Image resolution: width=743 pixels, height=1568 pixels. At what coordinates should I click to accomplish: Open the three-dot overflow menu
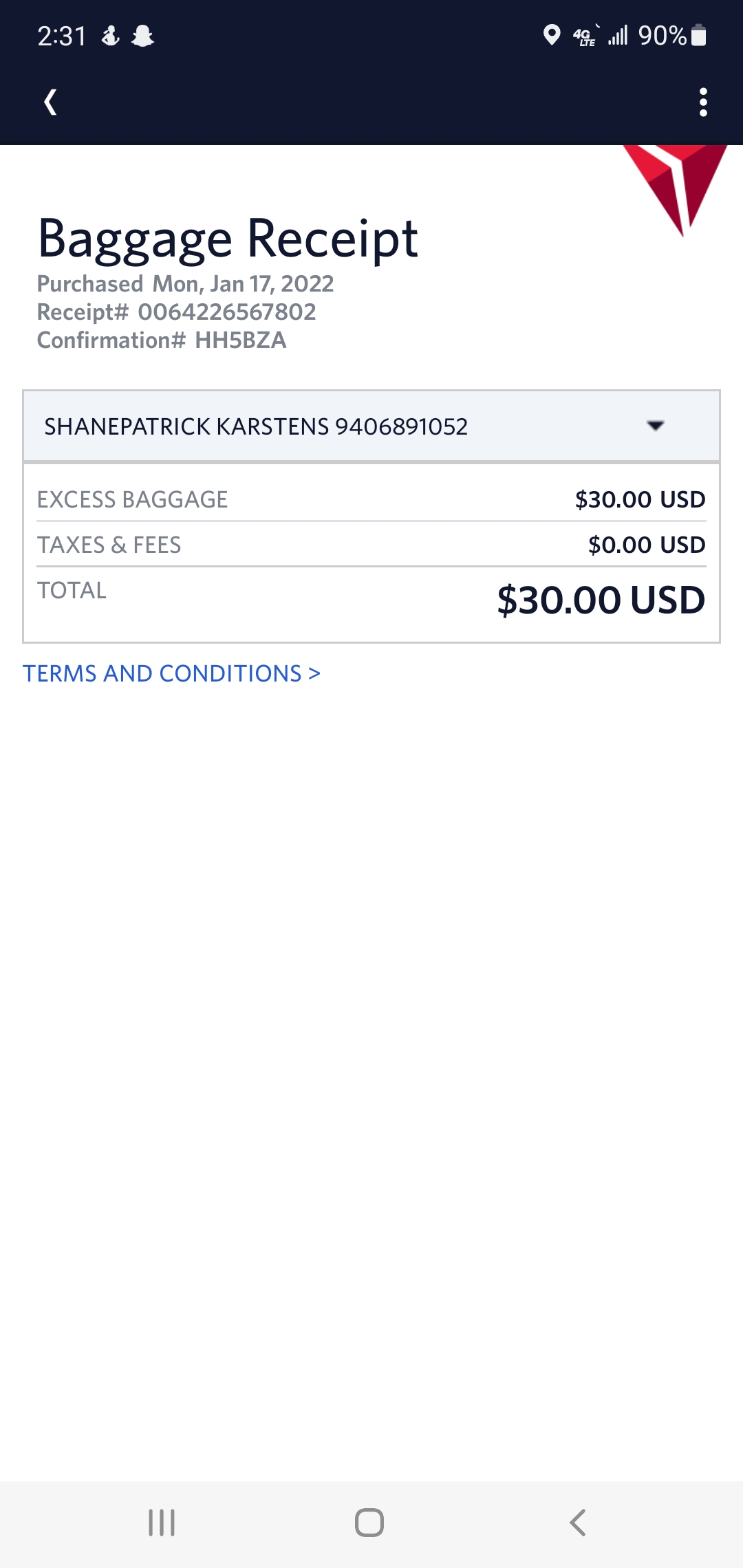point(702,102)
